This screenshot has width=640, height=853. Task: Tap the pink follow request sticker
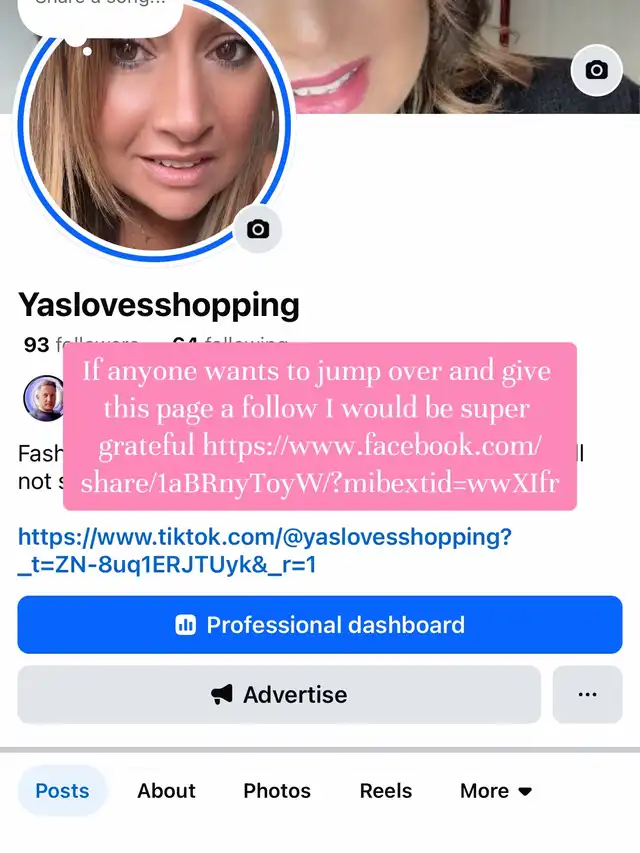(x=320, y=426)
